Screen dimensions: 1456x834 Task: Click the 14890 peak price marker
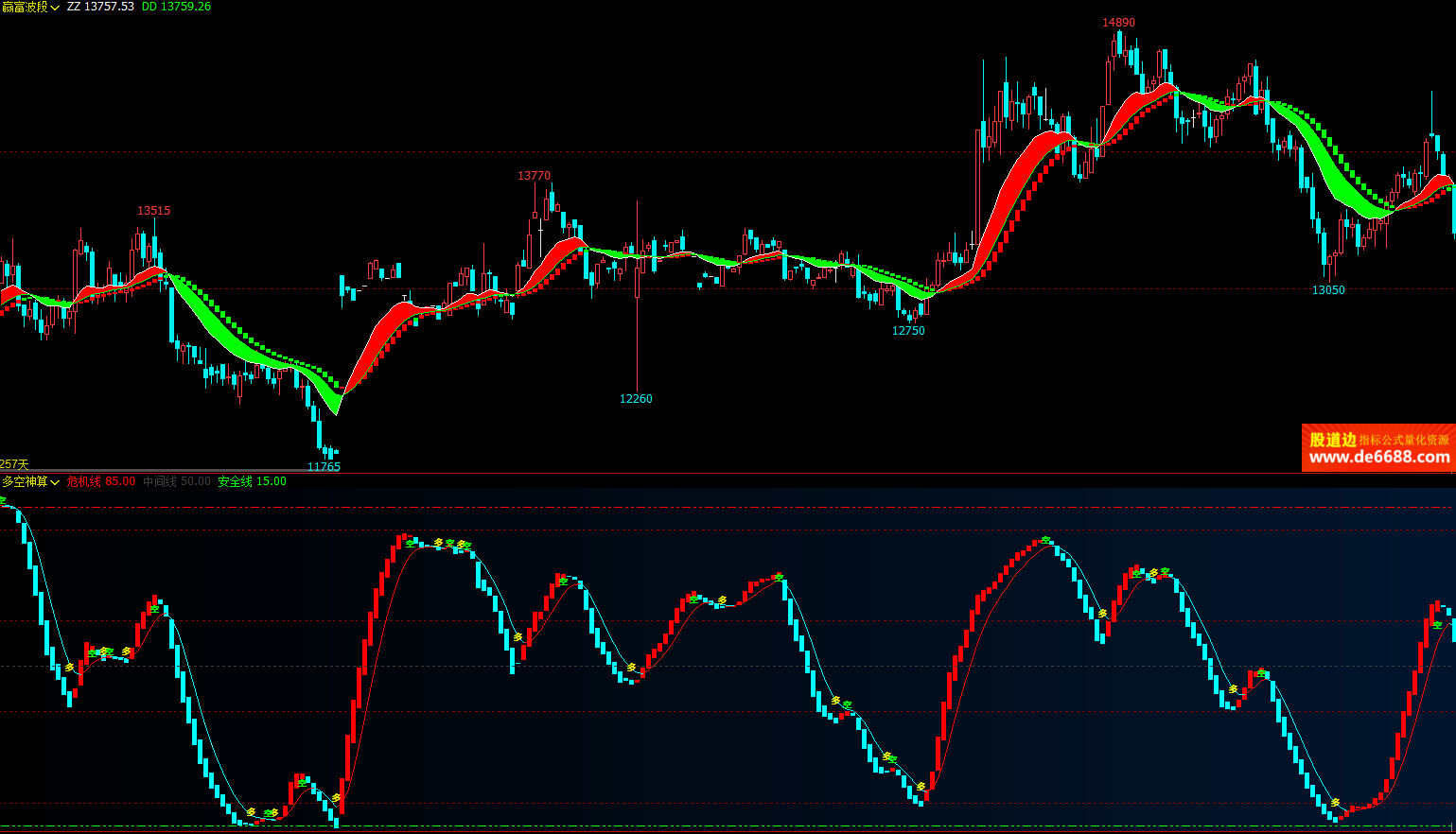point(1118,23)
